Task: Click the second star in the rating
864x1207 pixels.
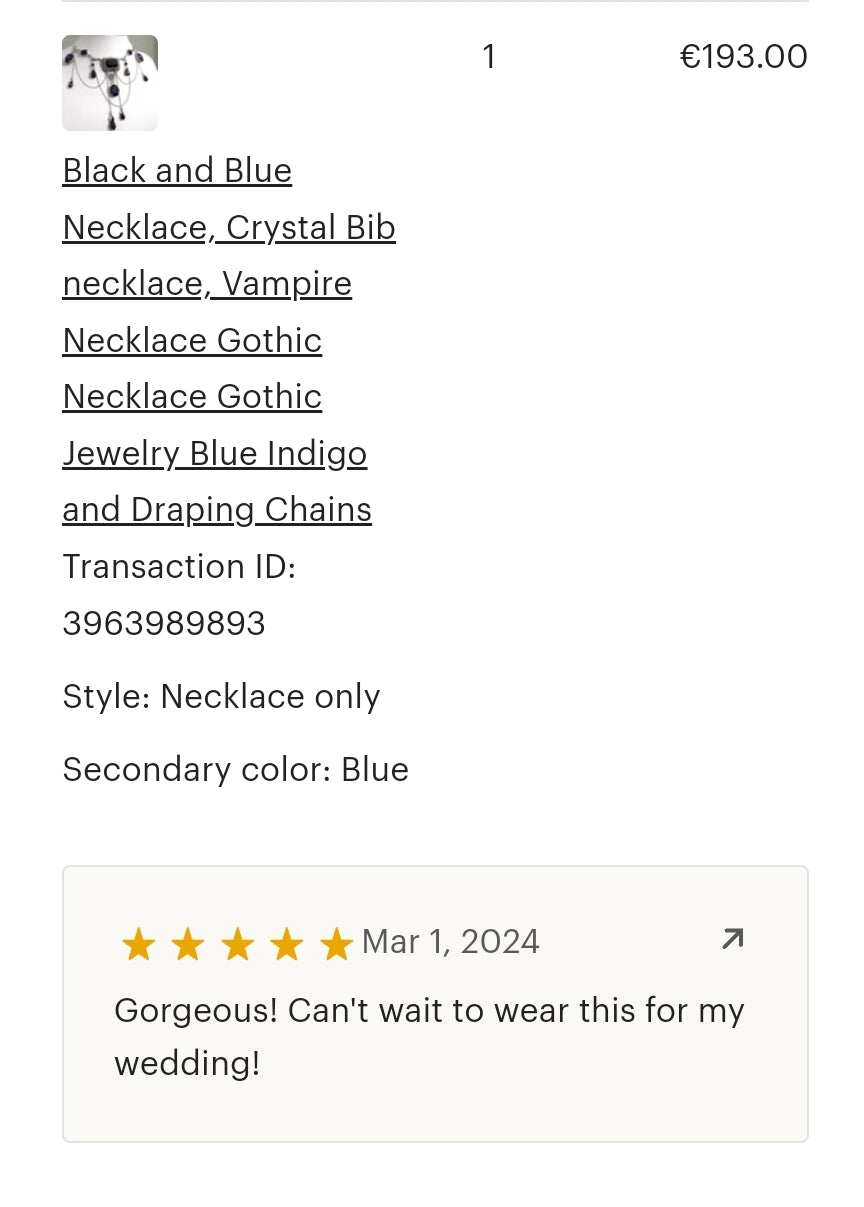Action: [187, 944]
